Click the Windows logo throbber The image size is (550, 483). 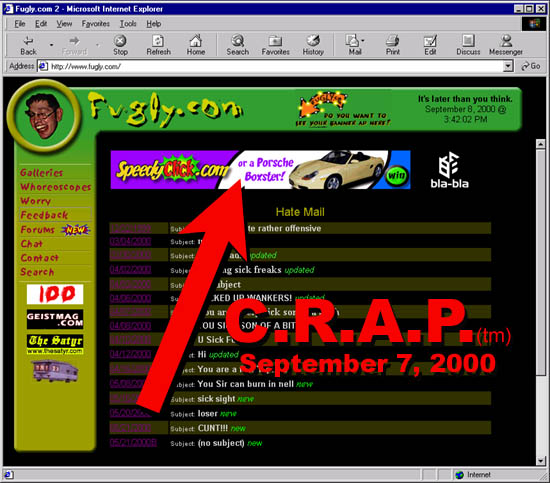click(534, 24)
